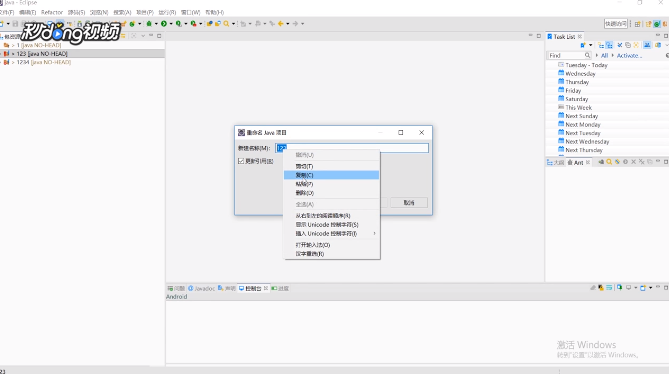Click the Search Buildfiles magnifier in Ant panel
Screen dimensions: 669x374
click(609, 162)
